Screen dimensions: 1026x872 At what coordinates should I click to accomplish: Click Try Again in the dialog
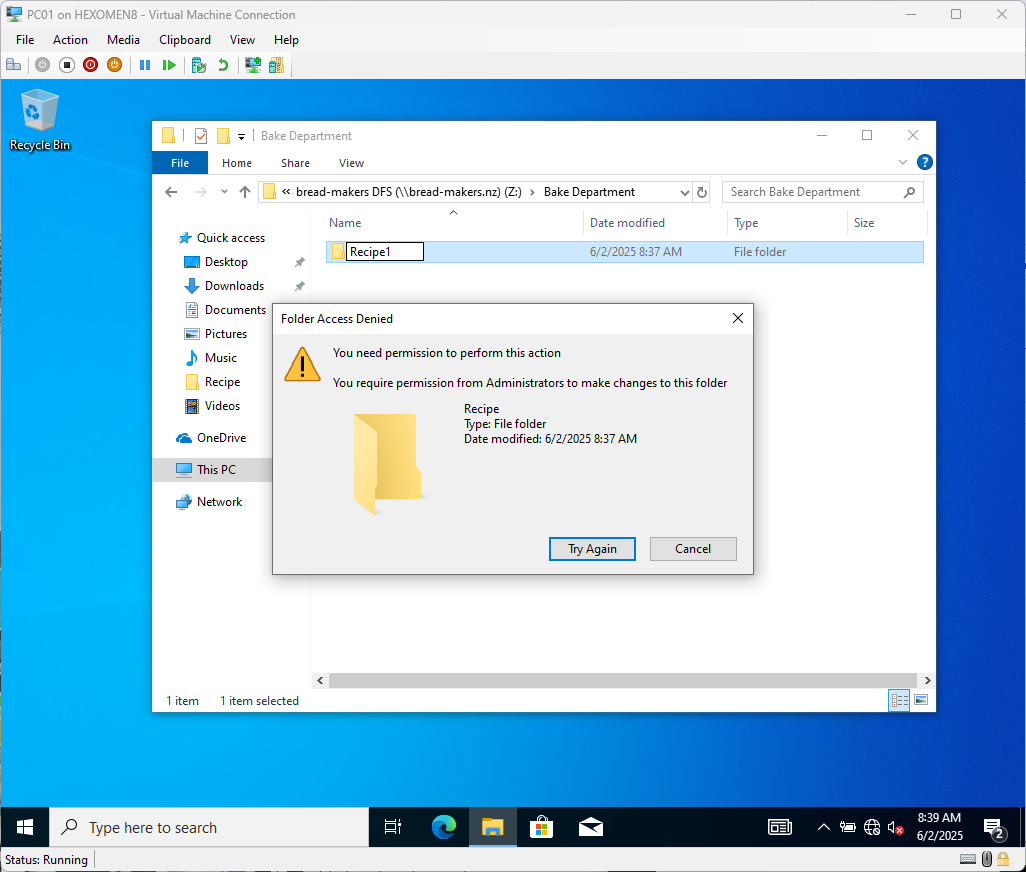(x=592, y=549)
